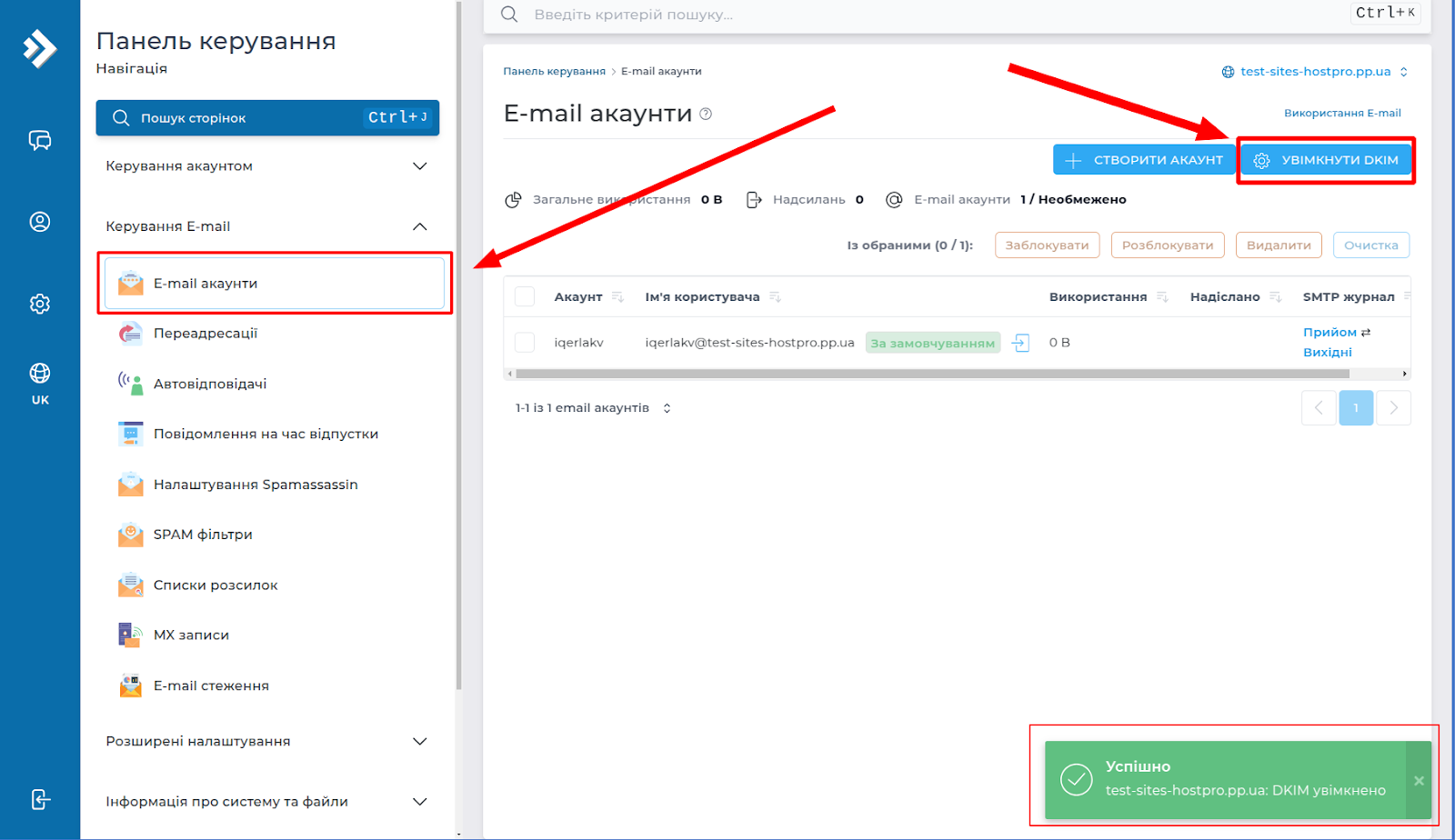The image size is (1455, 840).
Task: Click the Пошук сторінок search field
Action: 267,118
